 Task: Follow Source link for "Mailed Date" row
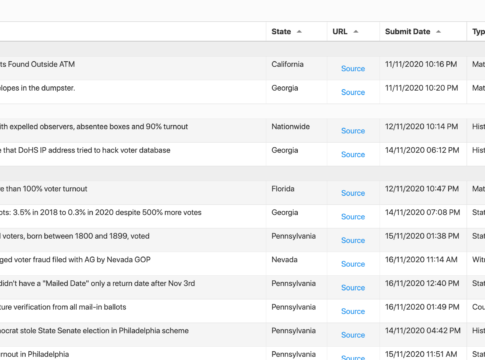[353, 288]
